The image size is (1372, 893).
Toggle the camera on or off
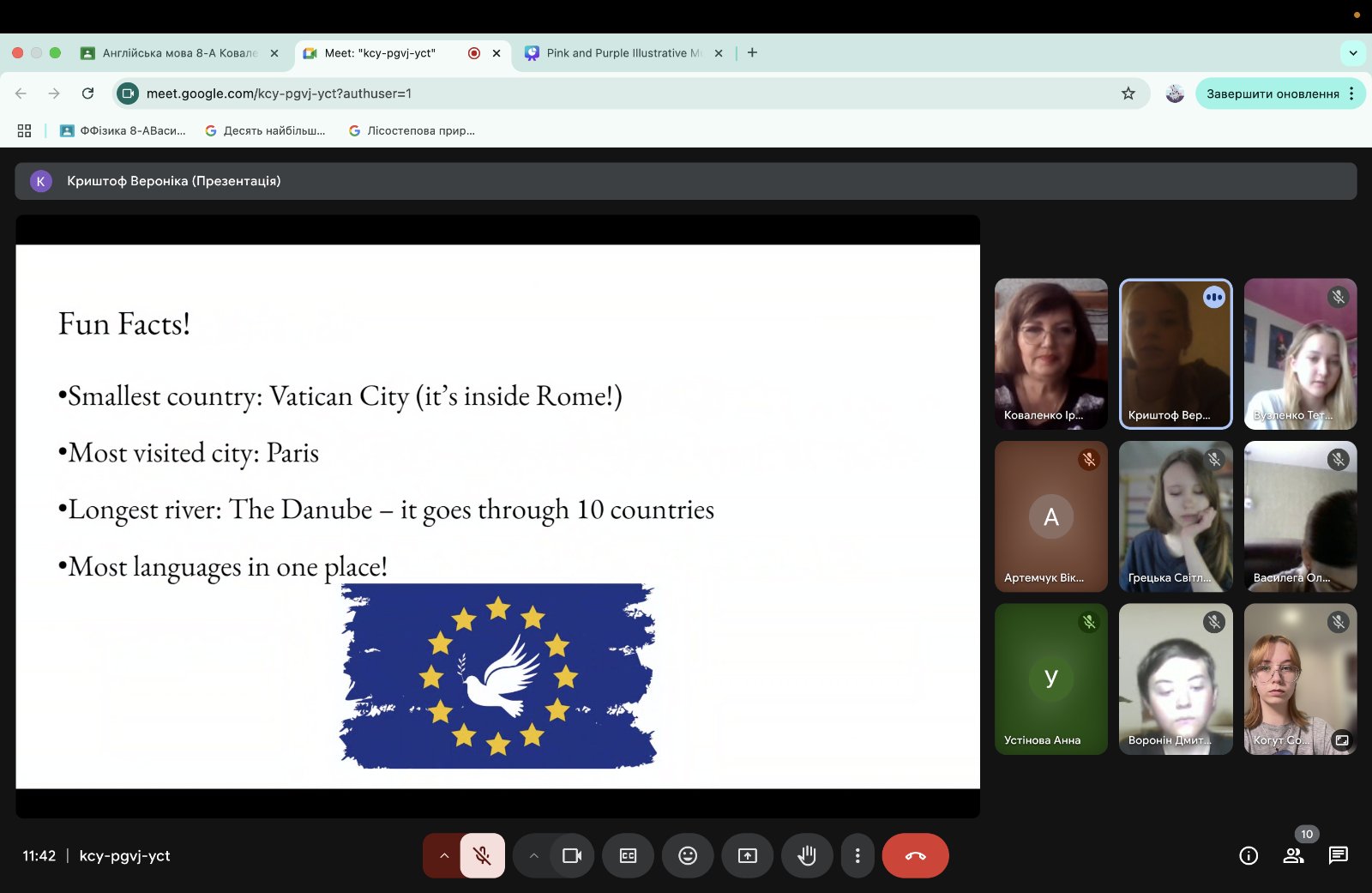pos(572,855)
